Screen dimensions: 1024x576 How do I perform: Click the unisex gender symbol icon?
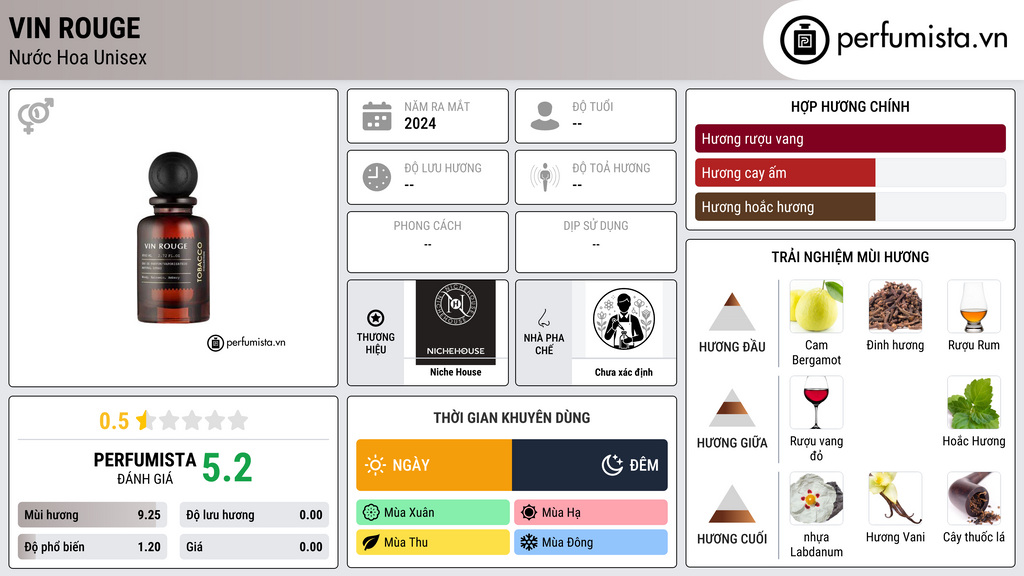click(x=36, y=116)
